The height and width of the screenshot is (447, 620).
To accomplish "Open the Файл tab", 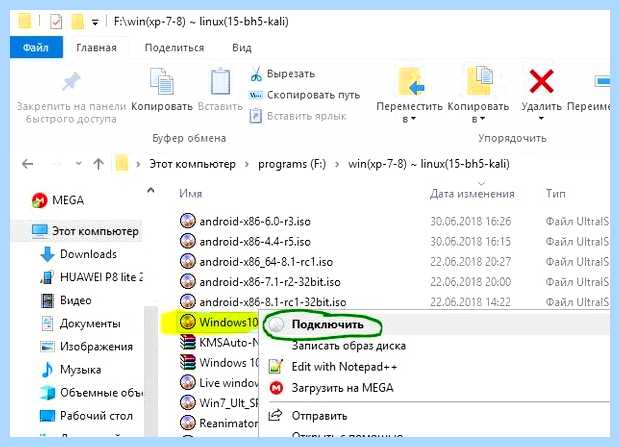I will point(36,47).
